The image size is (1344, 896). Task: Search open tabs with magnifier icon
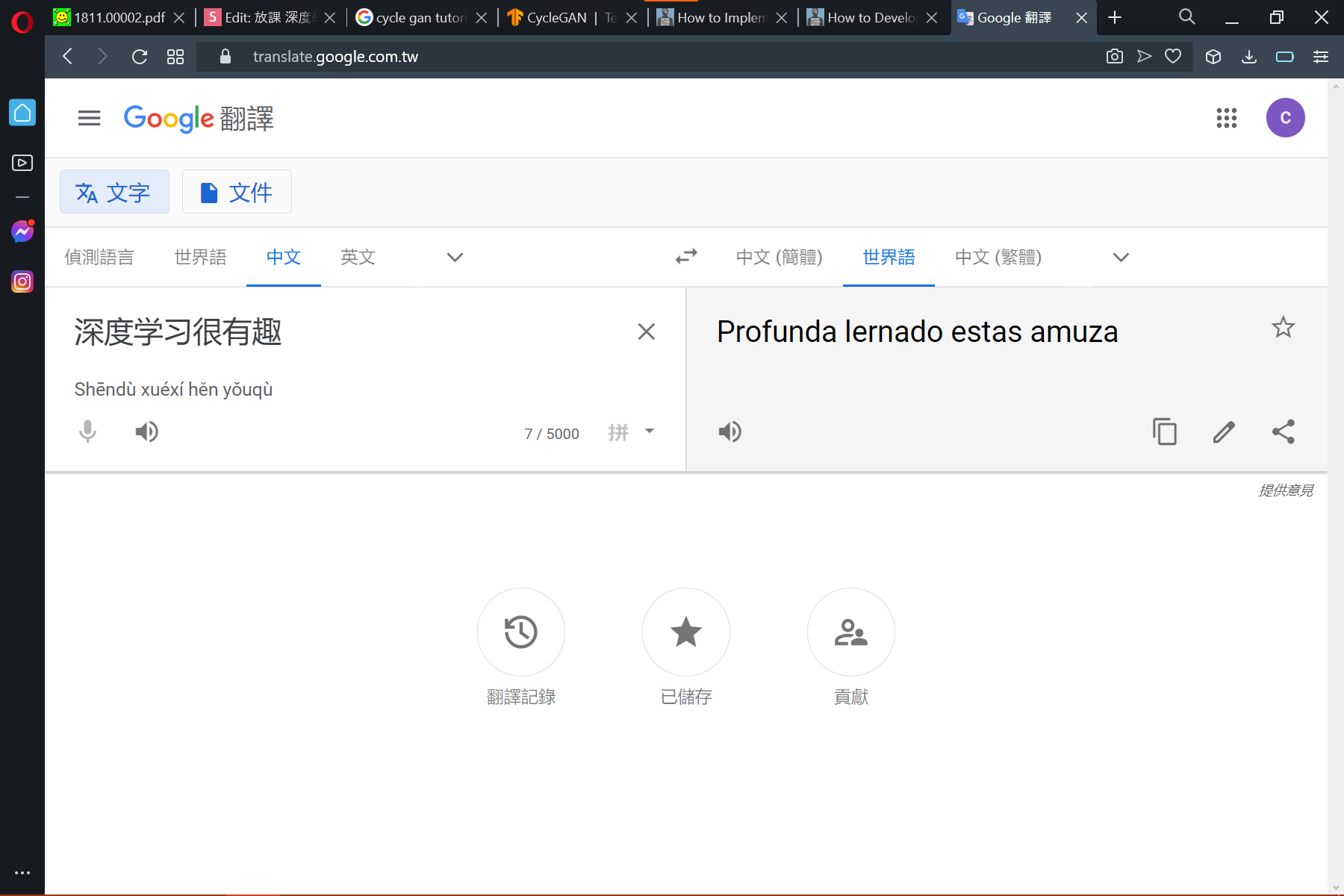coord(1186,17)
